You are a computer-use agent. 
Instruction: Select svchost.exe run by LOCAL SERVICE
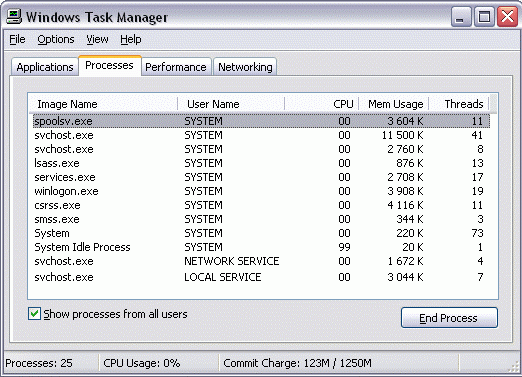point(261,277)
